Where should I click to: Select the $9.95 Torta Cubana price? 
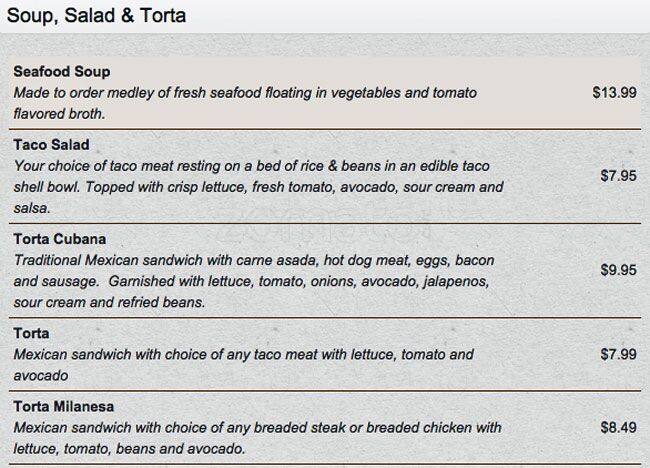617,270
